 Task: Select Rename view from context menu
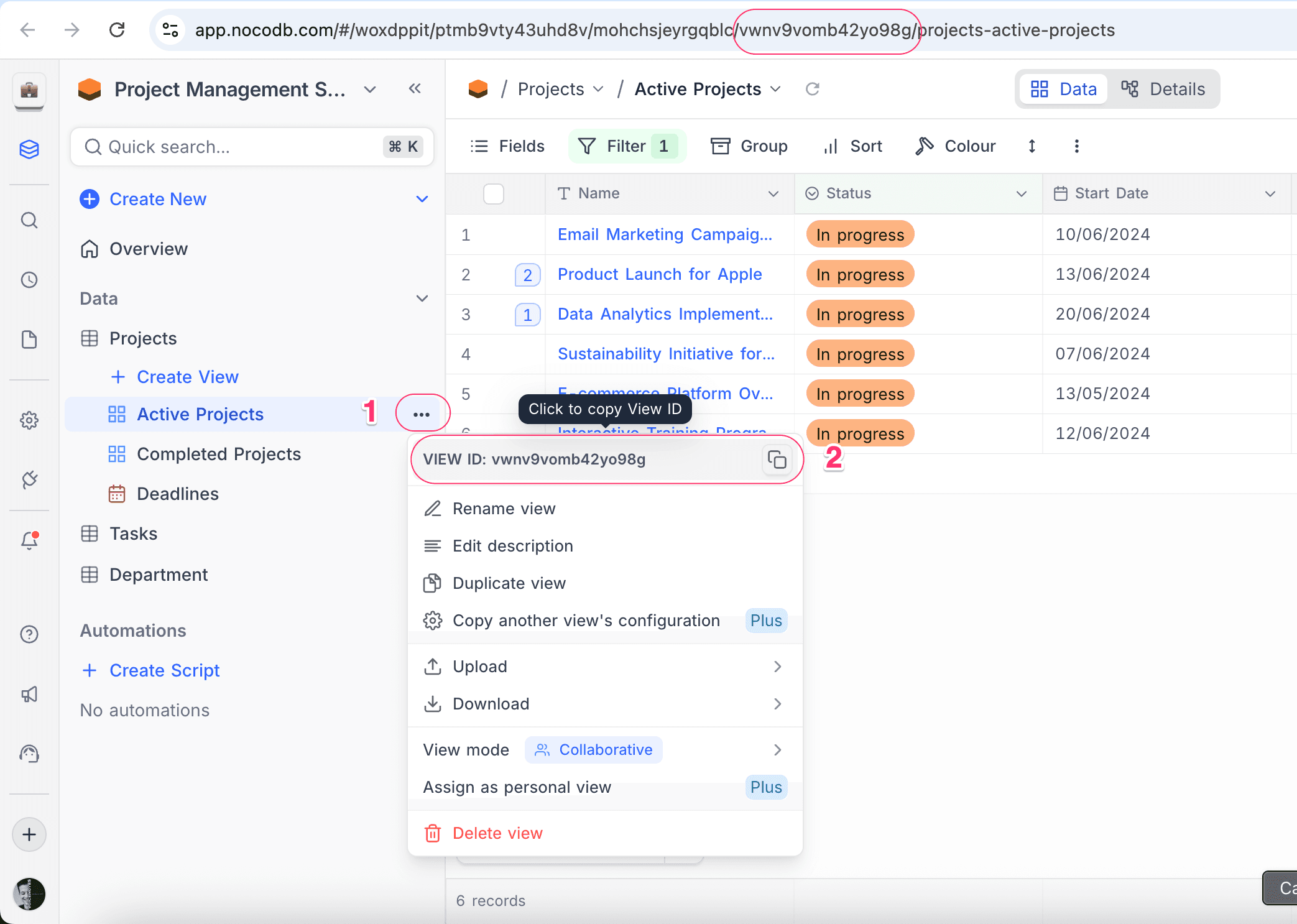coord(504,509)
